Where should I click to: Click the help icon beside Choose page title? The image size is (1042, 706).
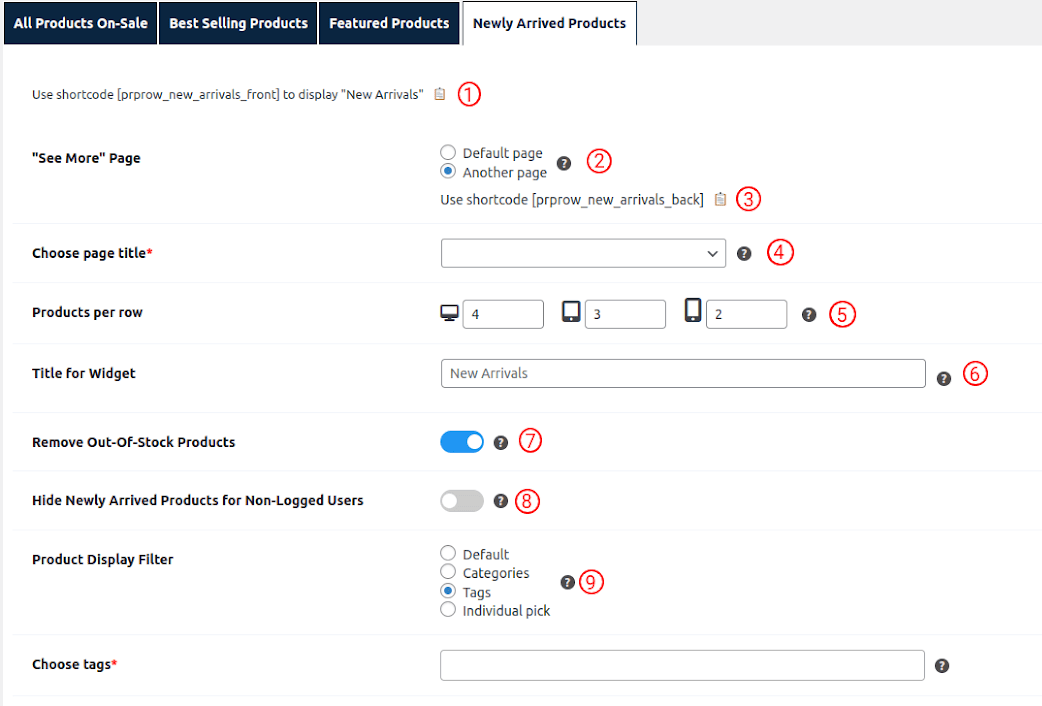tap(744, 253)
